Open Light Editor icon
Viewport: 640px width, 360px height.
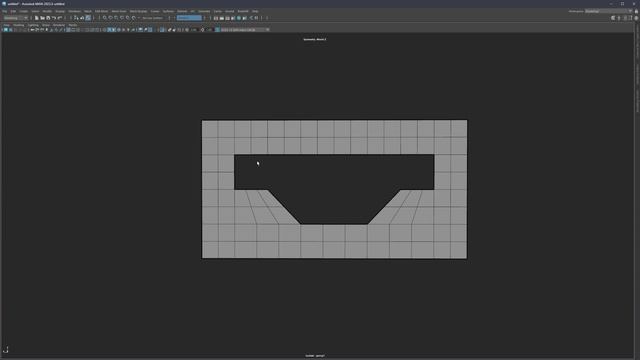coord(251,18)
